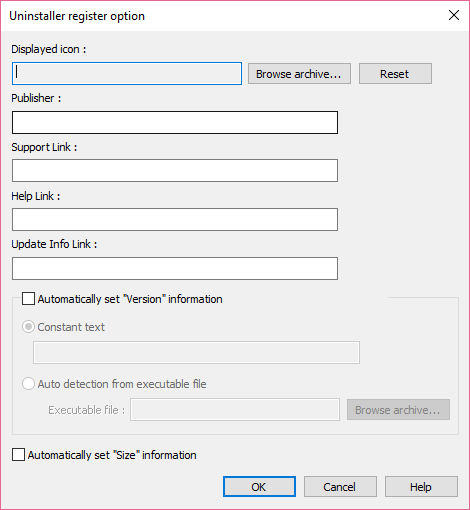Focus the Publisher input field

[x=175, y=122]
